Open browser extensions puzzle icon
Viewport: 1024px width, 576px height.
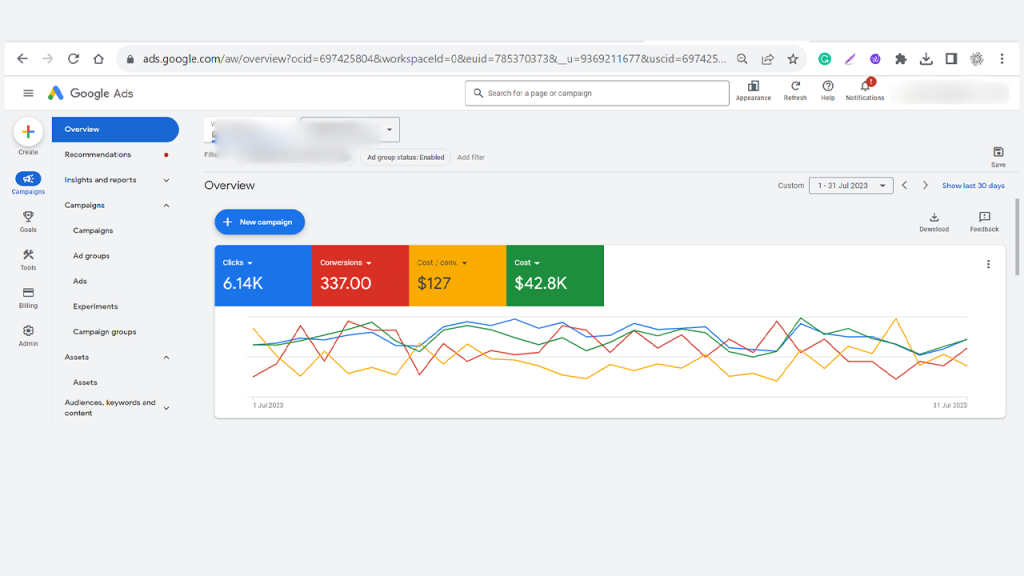(x=901, y=59)
